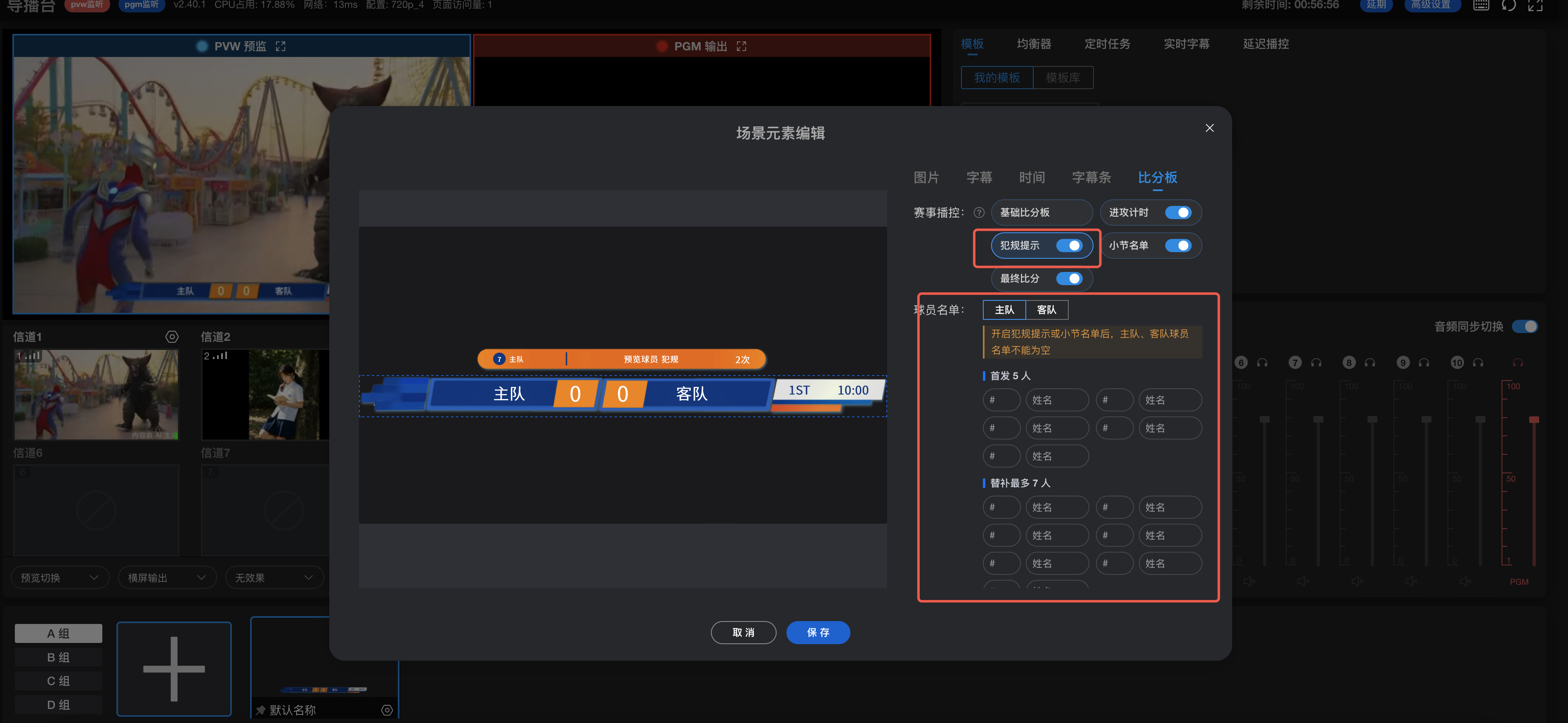This screenshot has width=1568, height=723.
Task: Switch to the 时间 tab
Action: (x=1032, y=177)
